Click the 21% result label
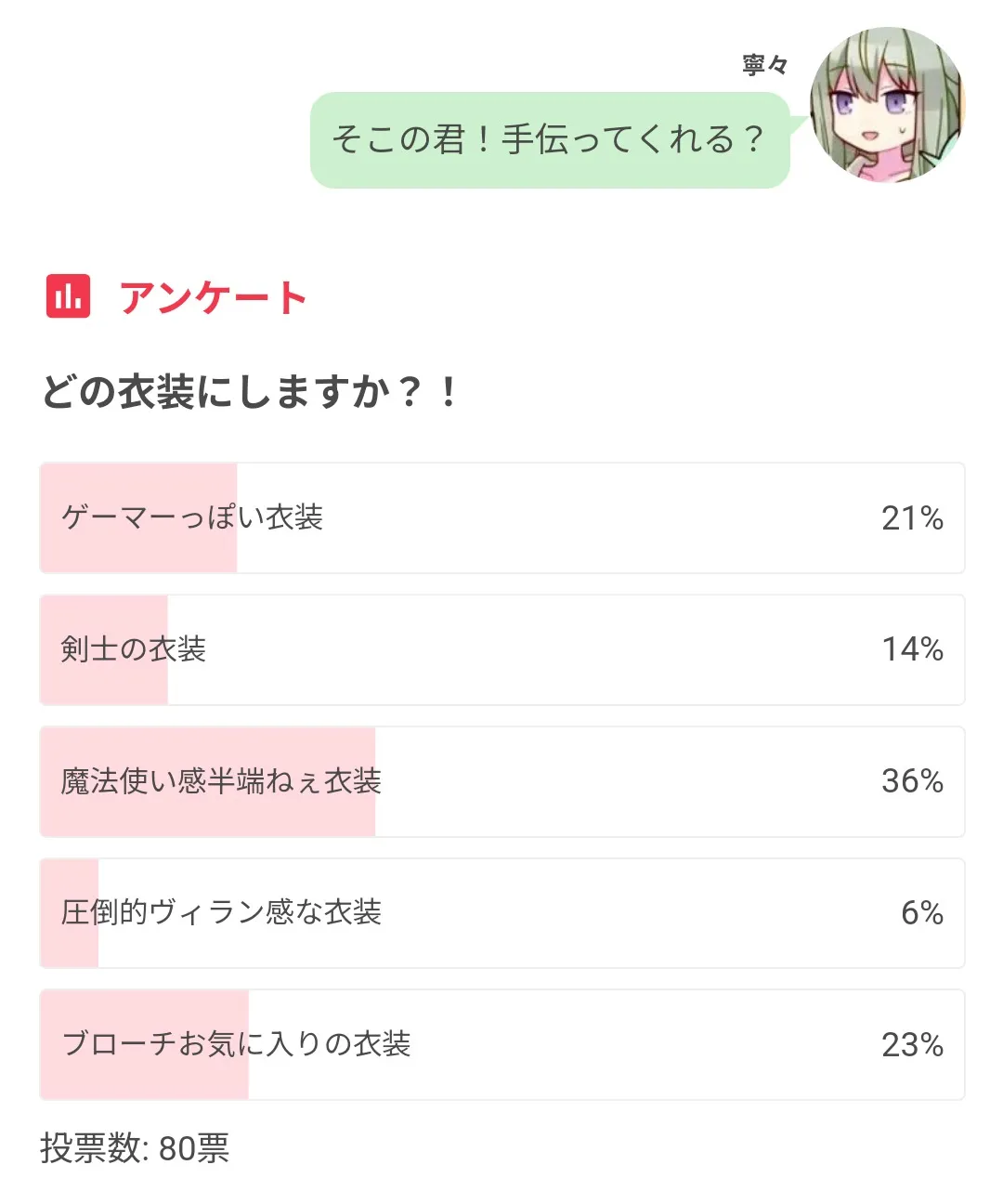The height and width of the screenshot is (1204, 1003). pos(912,518)
